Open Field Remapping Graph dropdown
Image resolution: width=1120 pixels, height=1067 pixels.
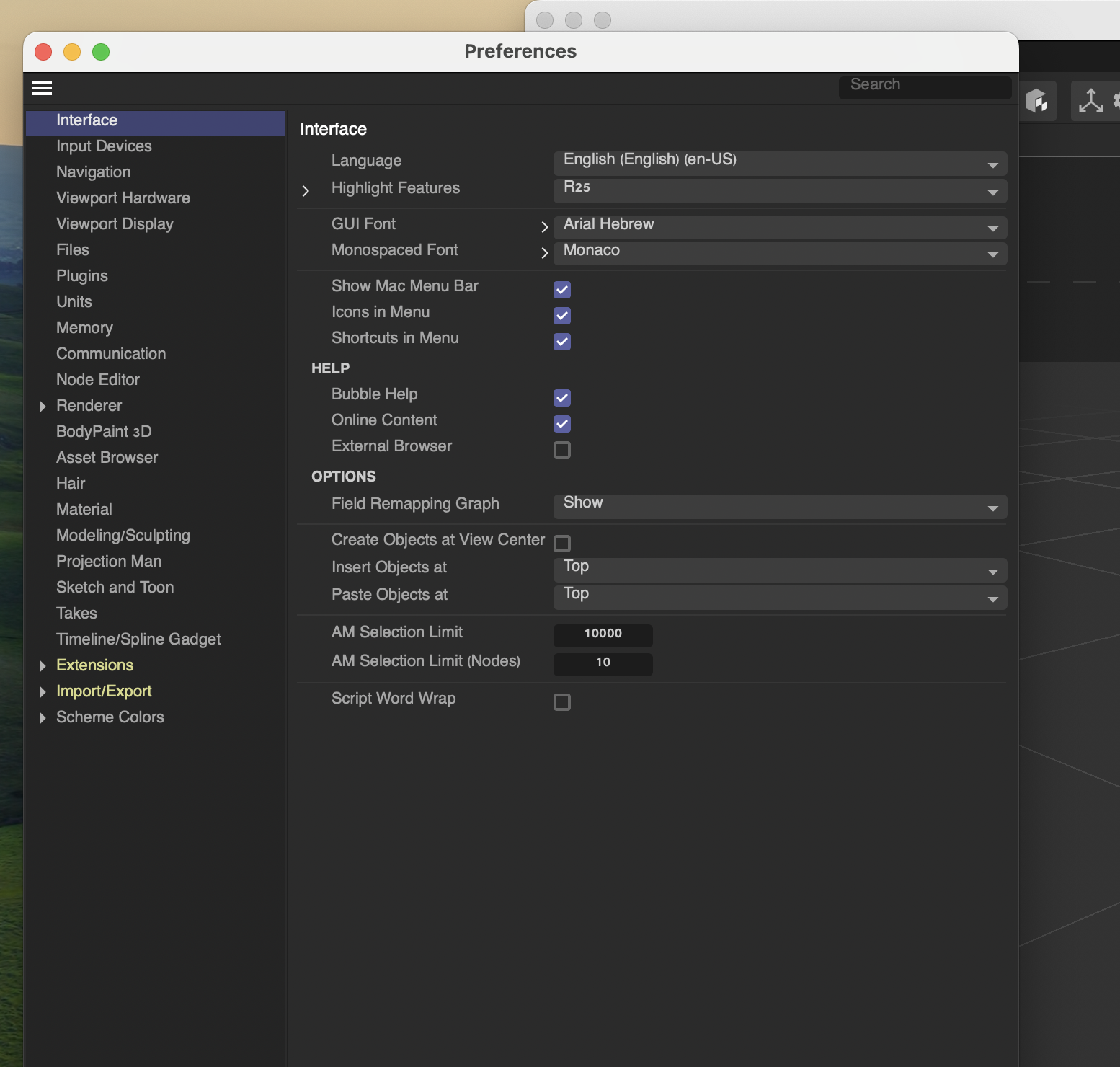click(x=780, y=506)
